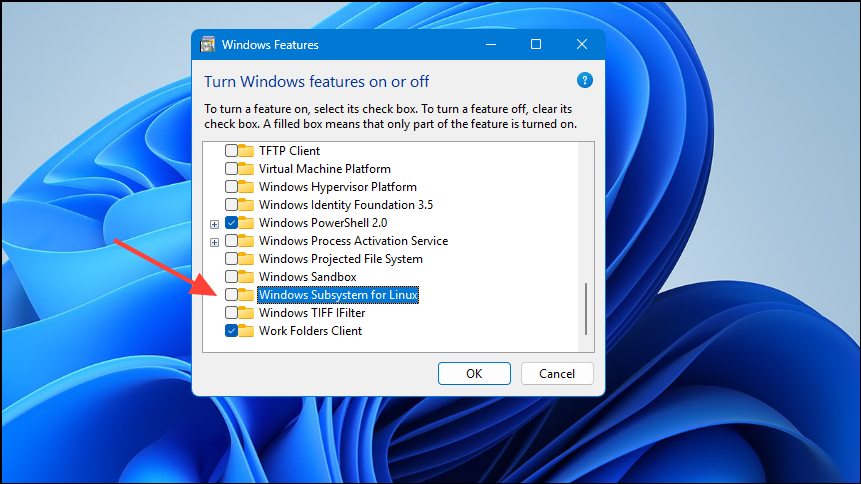This screenshot has height=484, width=861.
Task: Click the Windows PowerShell 2.0 folder icon
Action: 246,223
